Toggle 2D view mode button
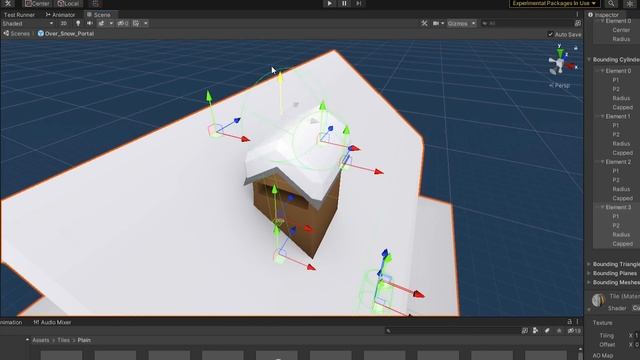This screenshot has width=640, height=360. tap(63, 24)
